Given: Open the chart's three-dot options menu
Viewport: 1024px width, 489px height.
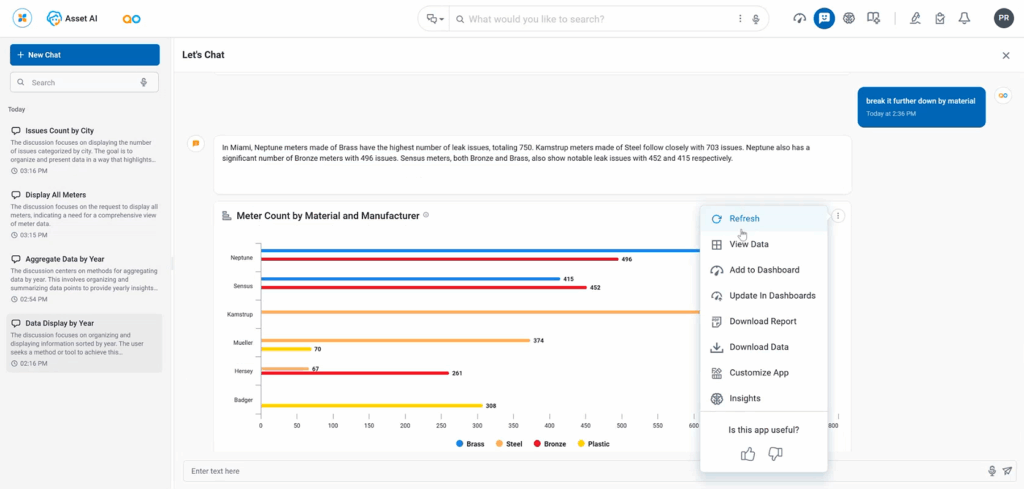Looking at the screenshot, I should point(838,216).
